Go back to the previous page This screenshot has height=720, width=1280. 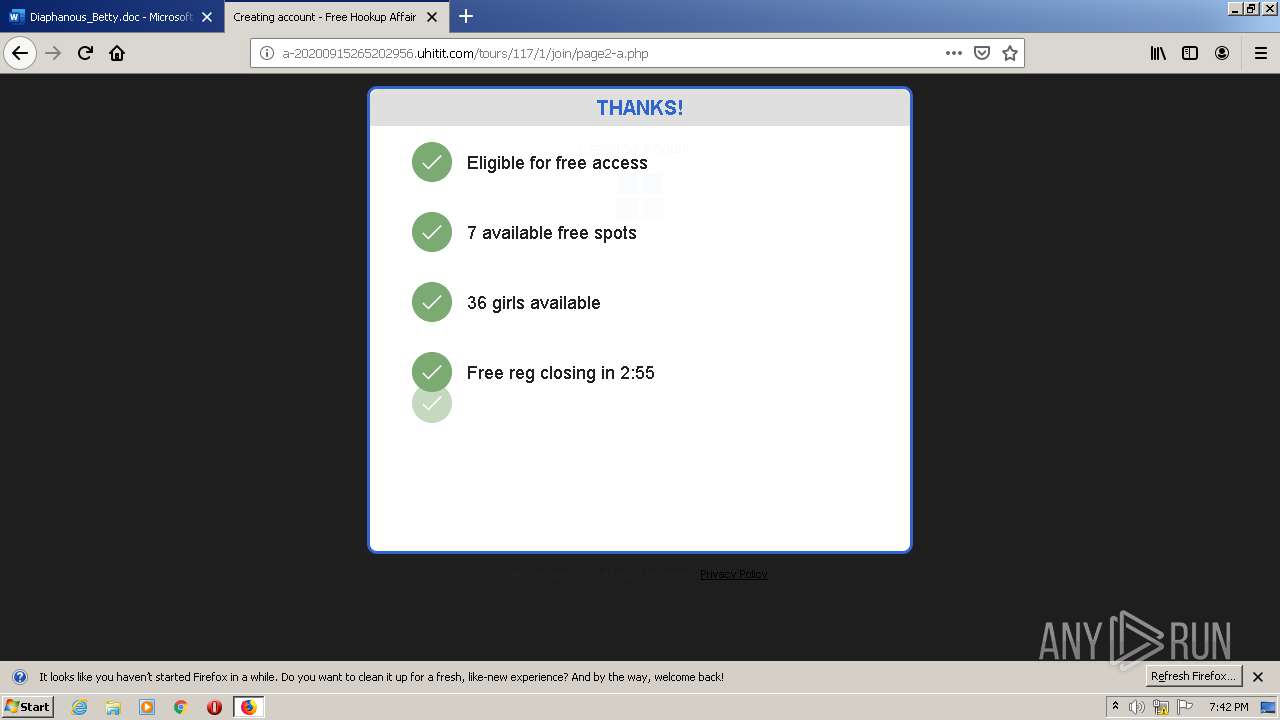point(20,53)
